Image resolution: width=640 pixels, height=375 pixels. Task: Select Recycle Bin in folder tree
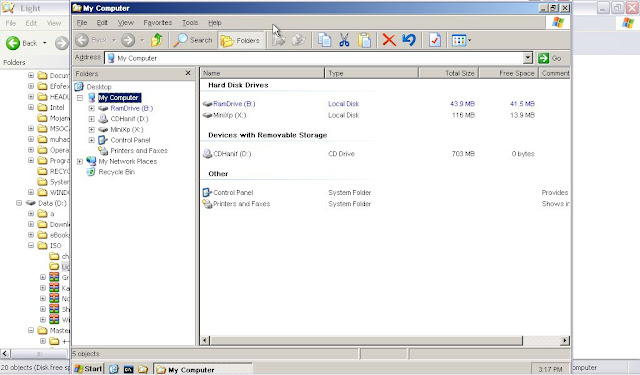click(116, 172)
